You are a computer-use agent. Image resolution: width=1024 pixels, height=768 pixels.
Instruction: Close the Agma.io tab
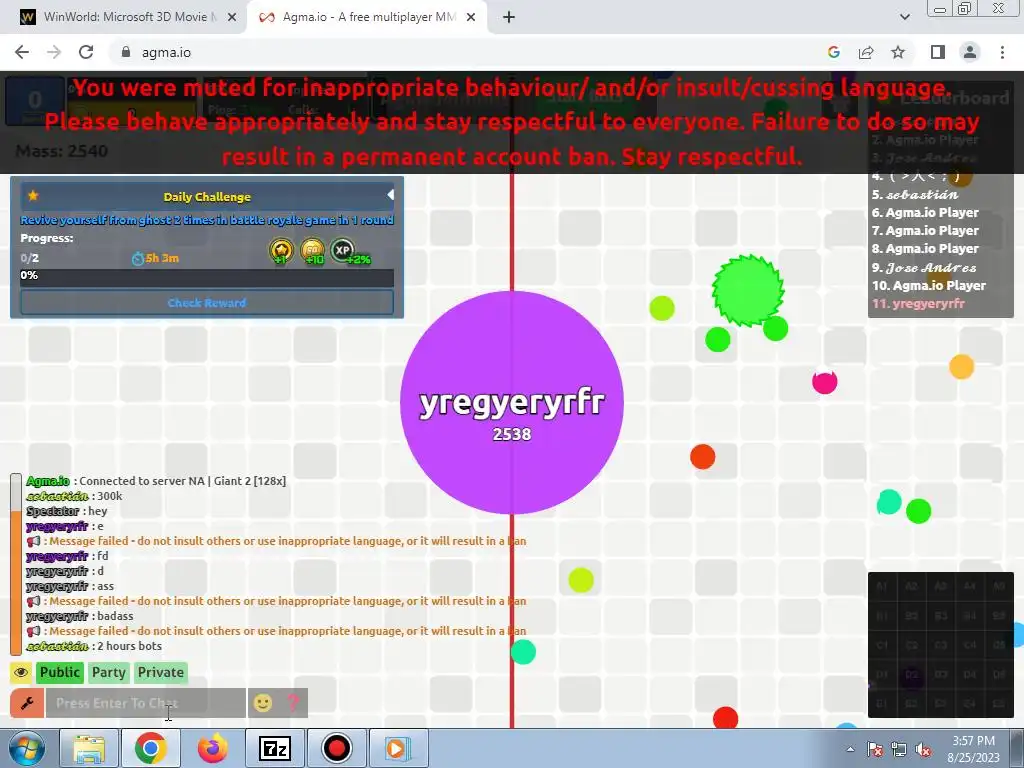click(x=471, y=17)
